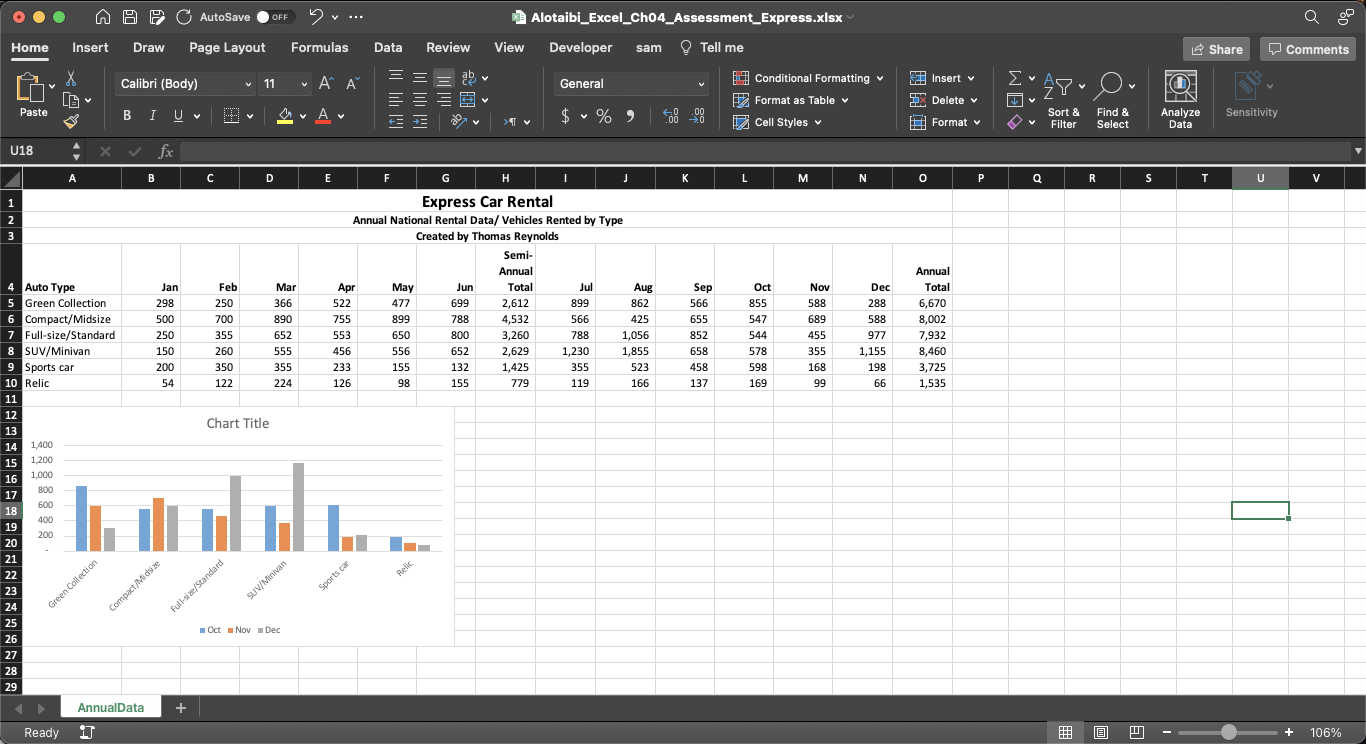The image size is (1366, 744).
Task: Click the Share button
Action: click(1216, 48)
